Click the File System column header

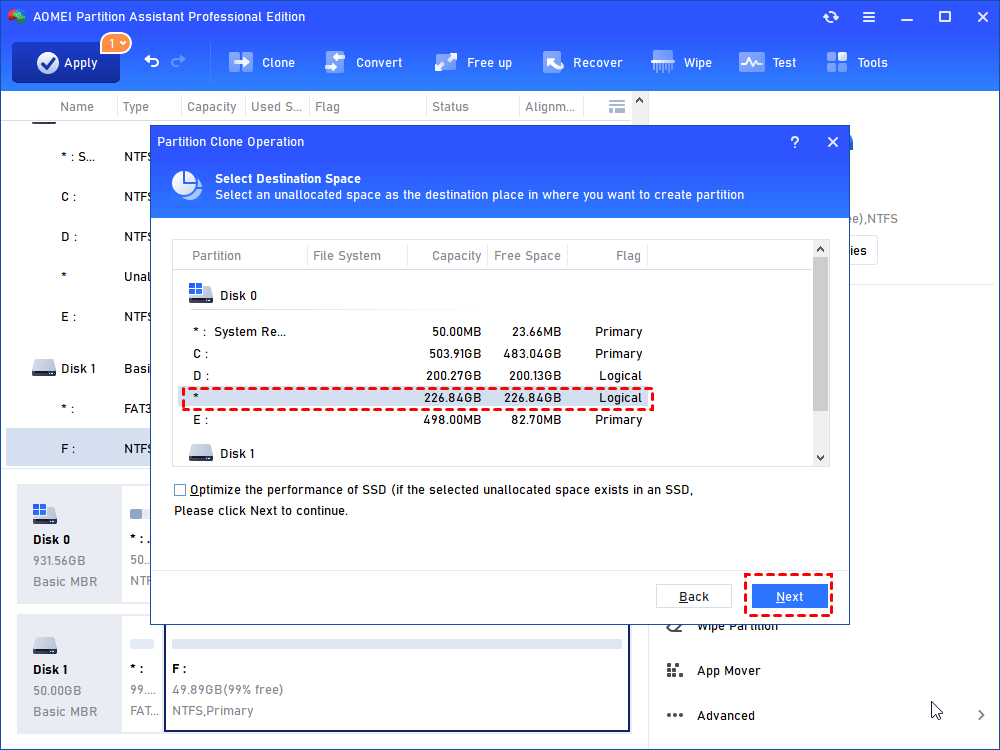tap(347, 256)
